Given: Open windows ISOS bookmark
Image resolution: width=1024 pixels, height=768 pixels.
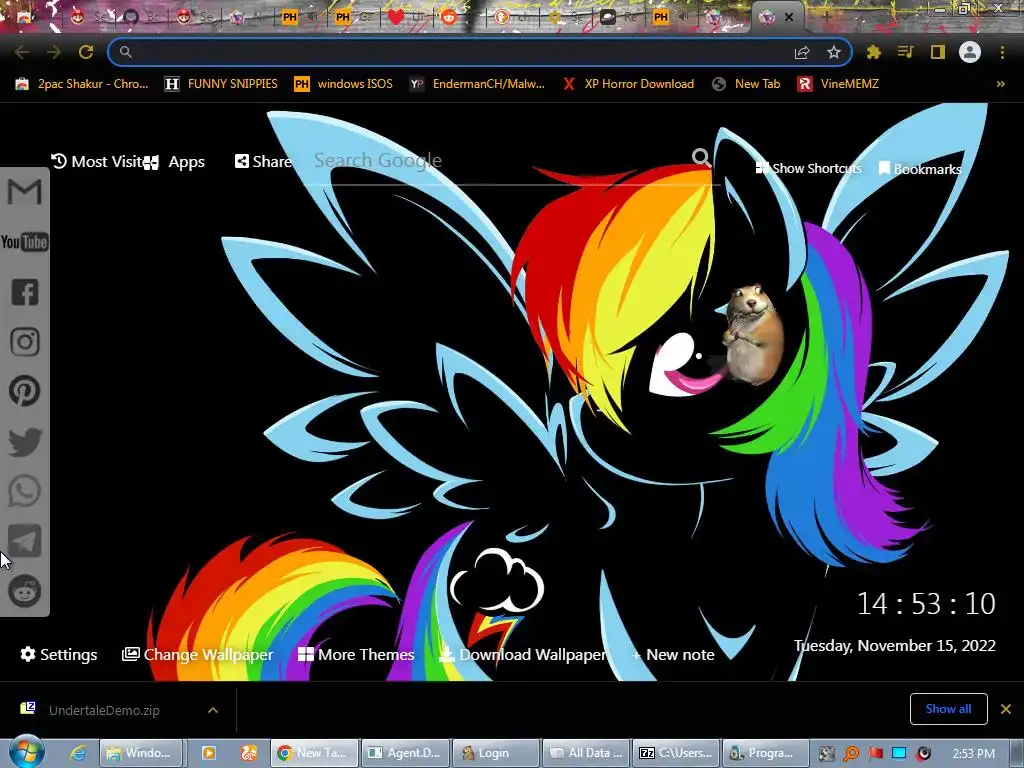Looking at the screenshot, I should point(344,84).
